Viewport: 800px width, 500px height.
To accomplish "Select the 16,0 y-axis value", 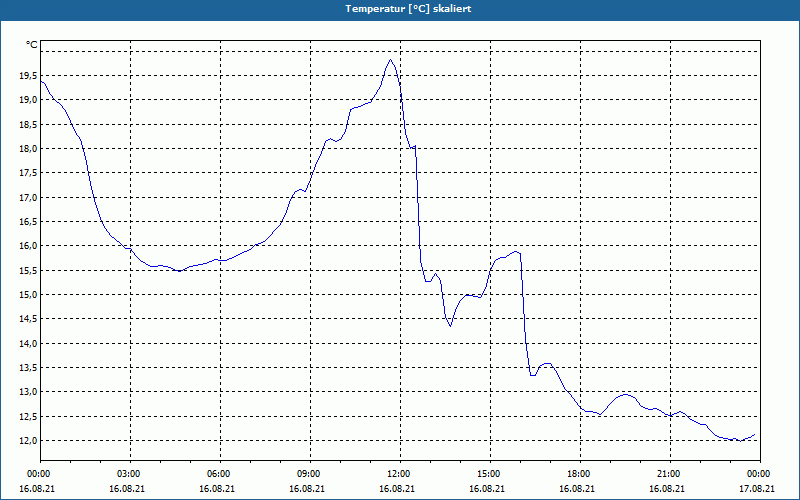I will pyautogui.click(x=28, y=246).
